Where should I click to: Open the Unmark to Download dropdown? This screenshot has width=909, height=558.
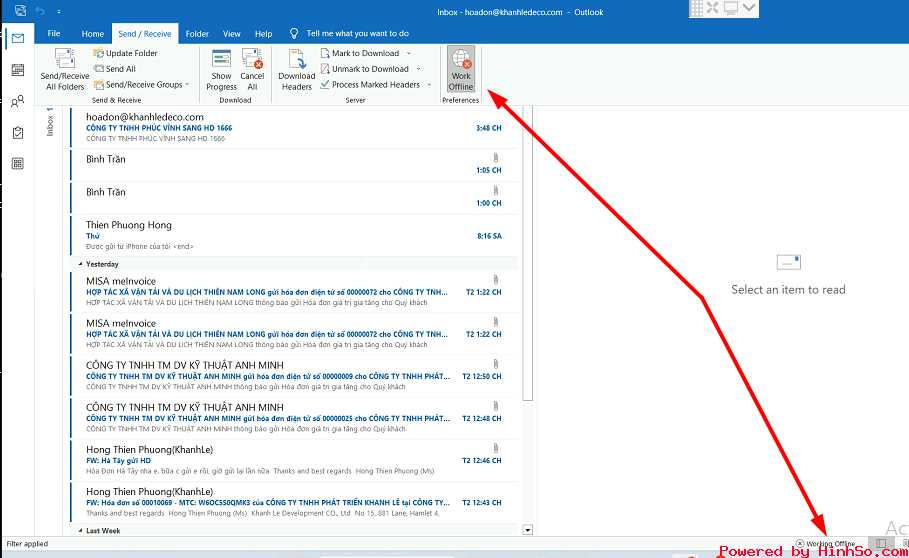click(419, 69)
